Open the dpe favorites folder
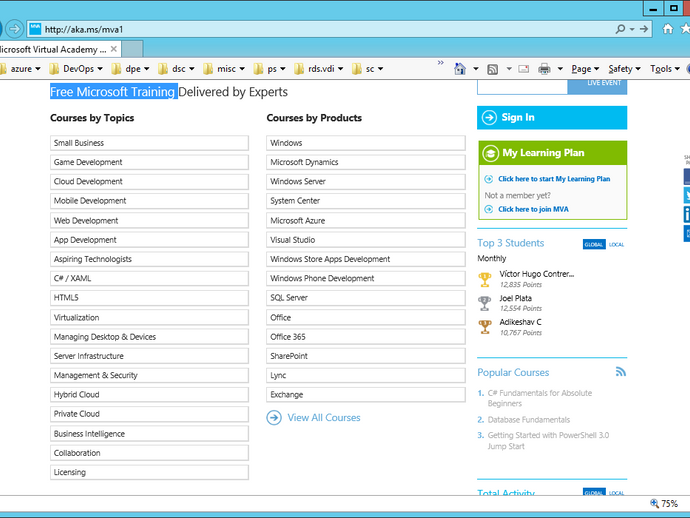Image resolution: width=690 pixels, height=518 pixels. pos(130,69)
